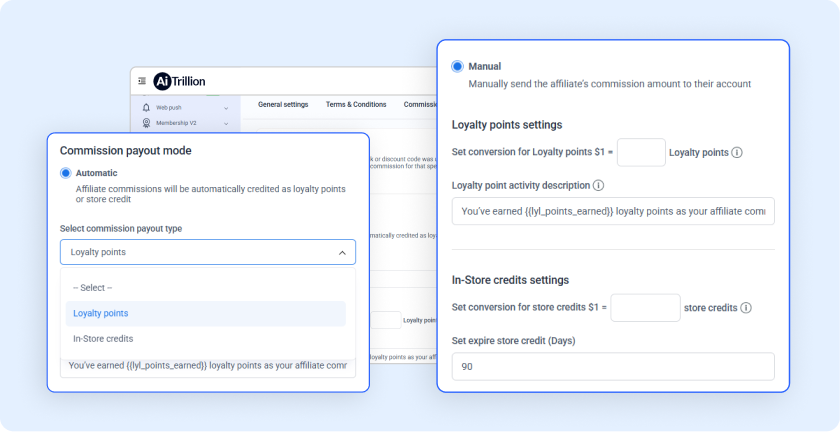Switch to the General settings tab
This screenshot has width=840, height=432.
click(x=283, y=104)
